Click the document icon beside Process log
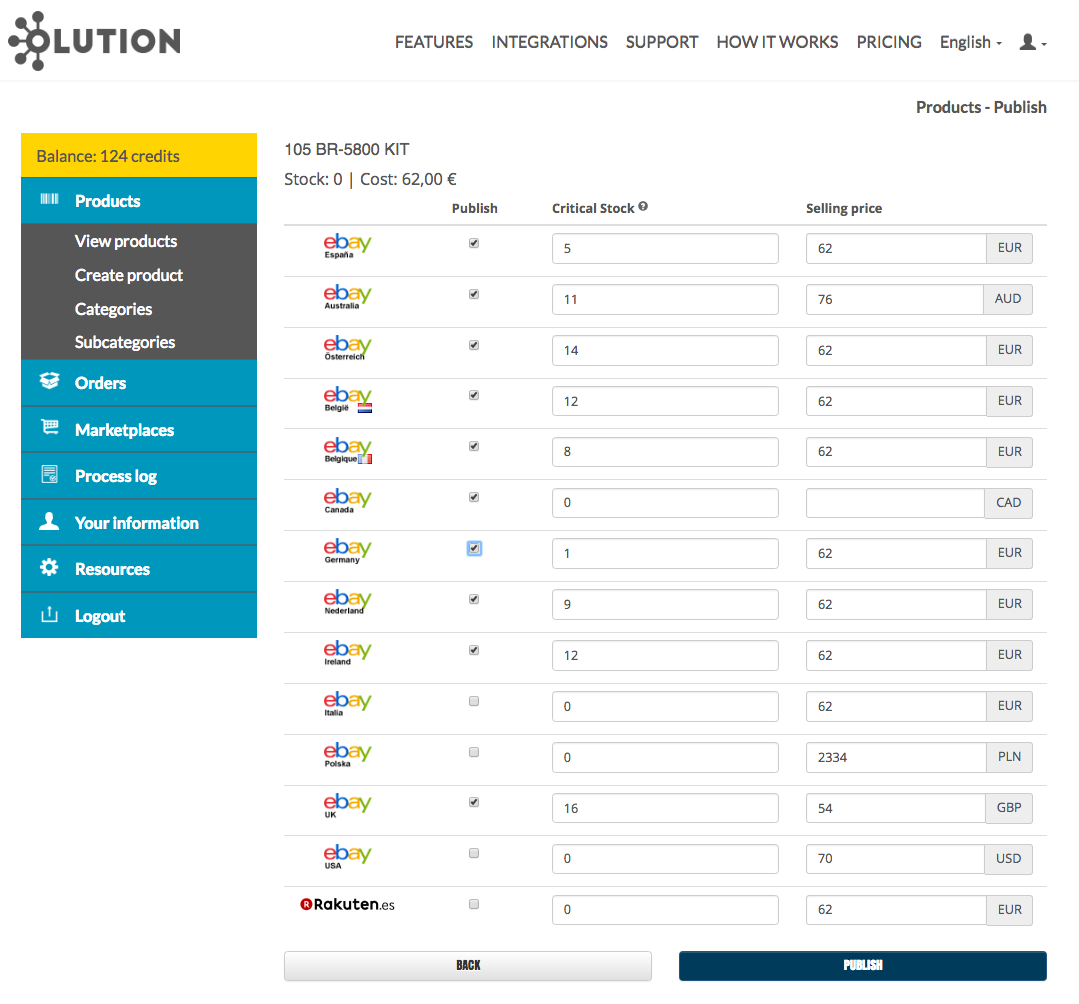 click(x=50, y=474)
